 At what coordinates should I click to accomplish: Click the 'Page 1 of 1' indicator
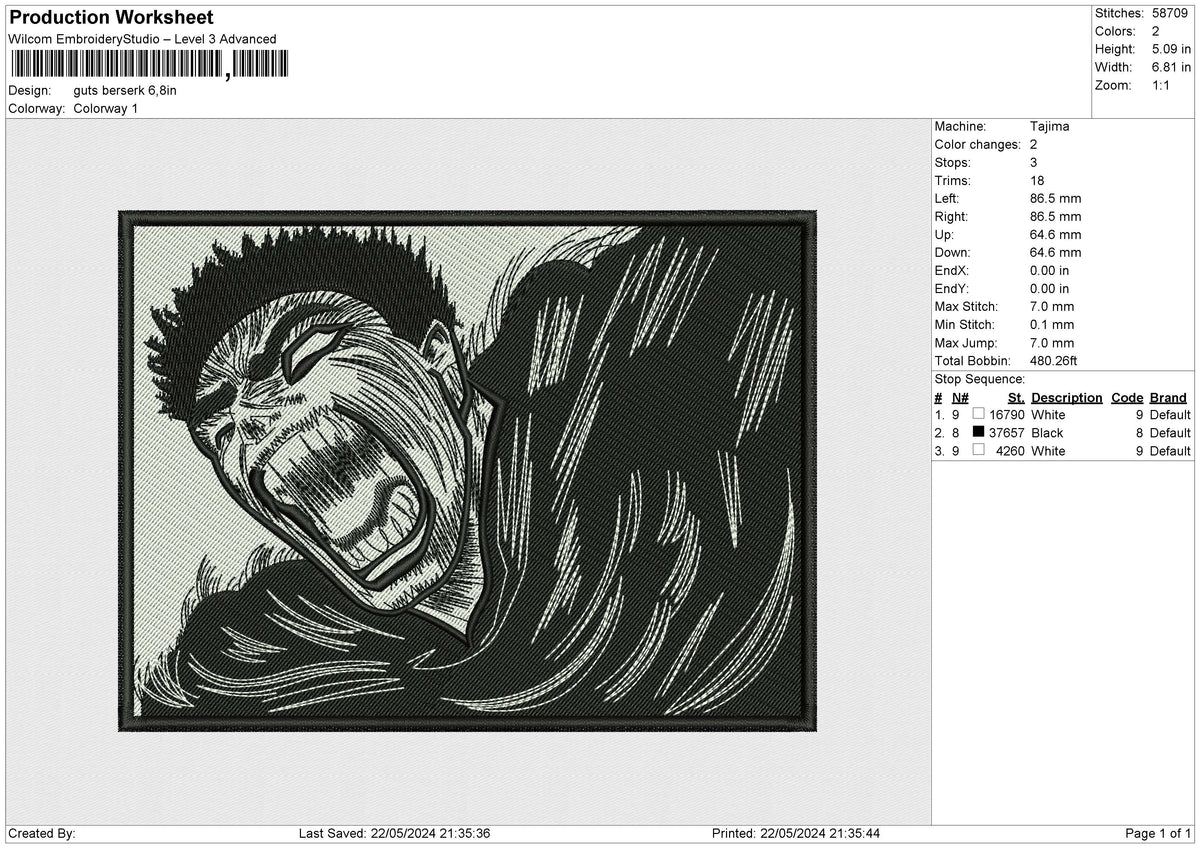pos(1158,833)
